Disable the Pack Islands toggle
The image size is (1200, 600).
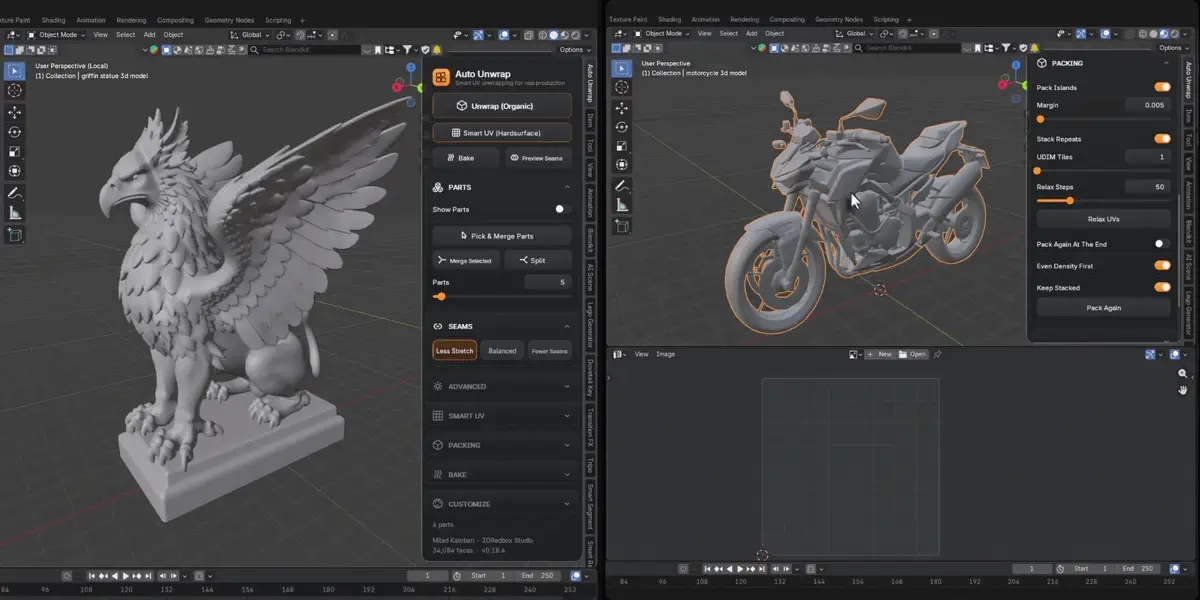tap(1162, 87)
